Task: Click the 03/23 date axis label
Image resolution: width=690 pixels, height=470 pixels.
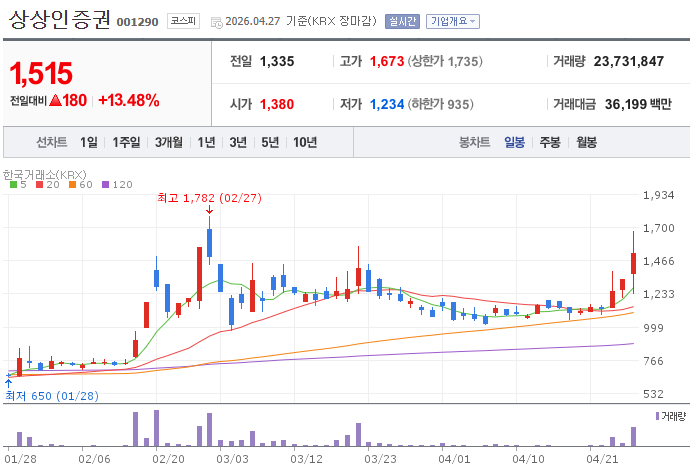Action: pos(380,459)
